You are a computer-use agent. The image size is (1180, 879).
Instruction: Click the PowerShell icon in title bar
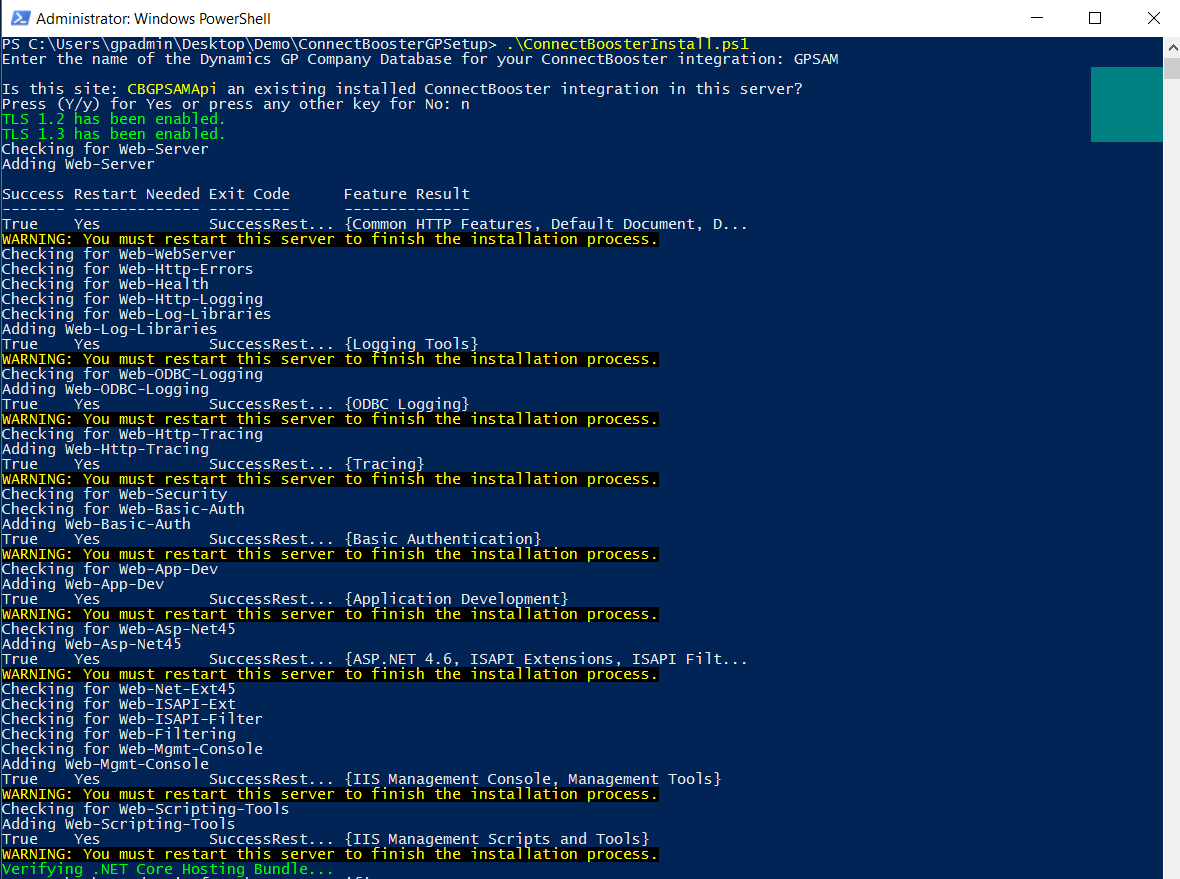point(17,18)
